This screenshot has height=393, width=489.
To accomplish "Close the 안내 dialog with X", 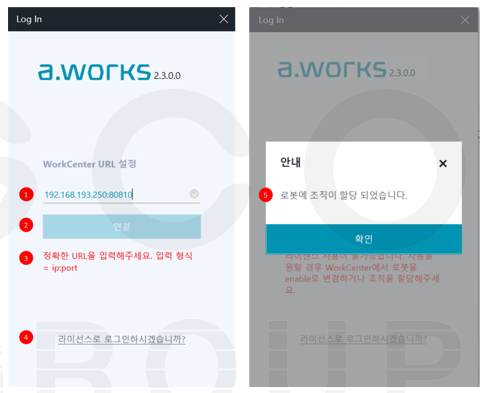I will (443, 163).
